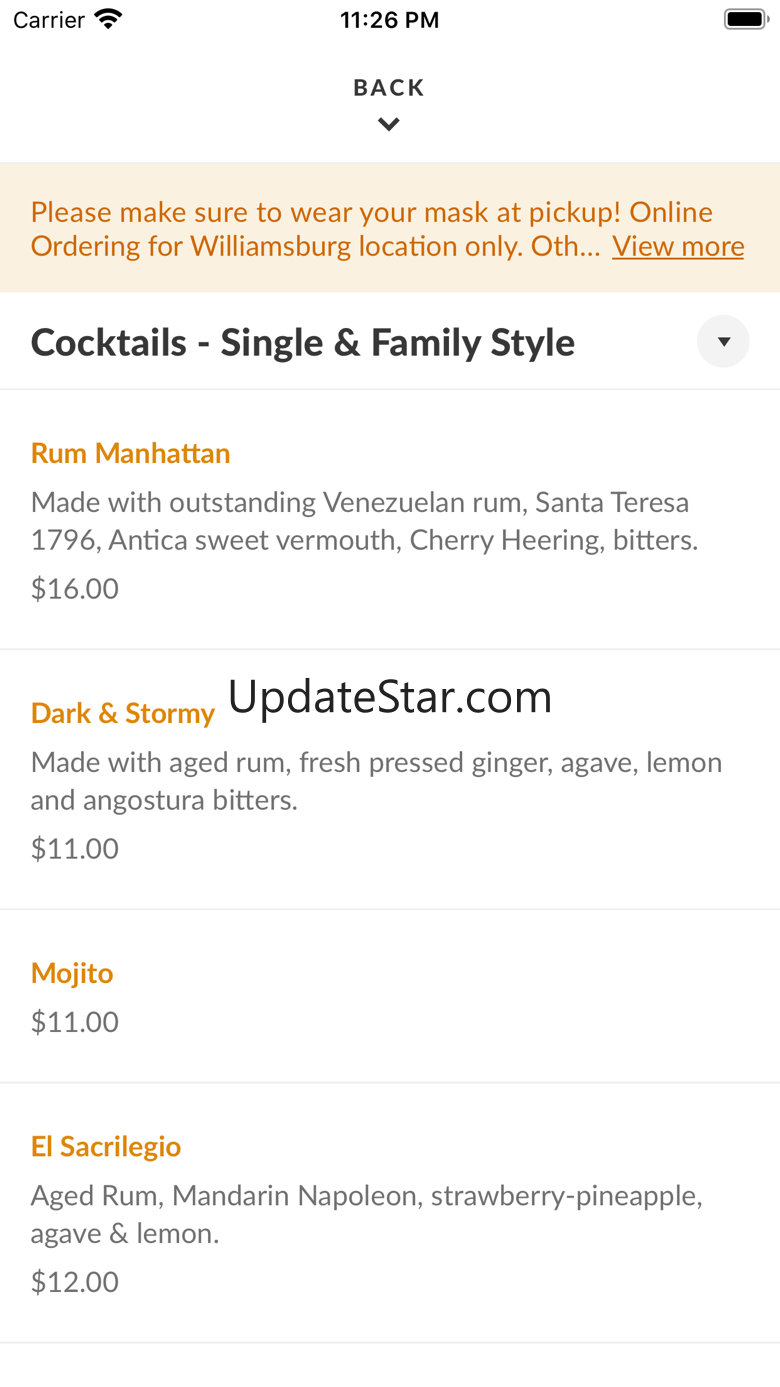Click the Venezuelan rum description text
Image resolution: width=780 pixels, height=1387 pixels.
(x=364, y=521)
